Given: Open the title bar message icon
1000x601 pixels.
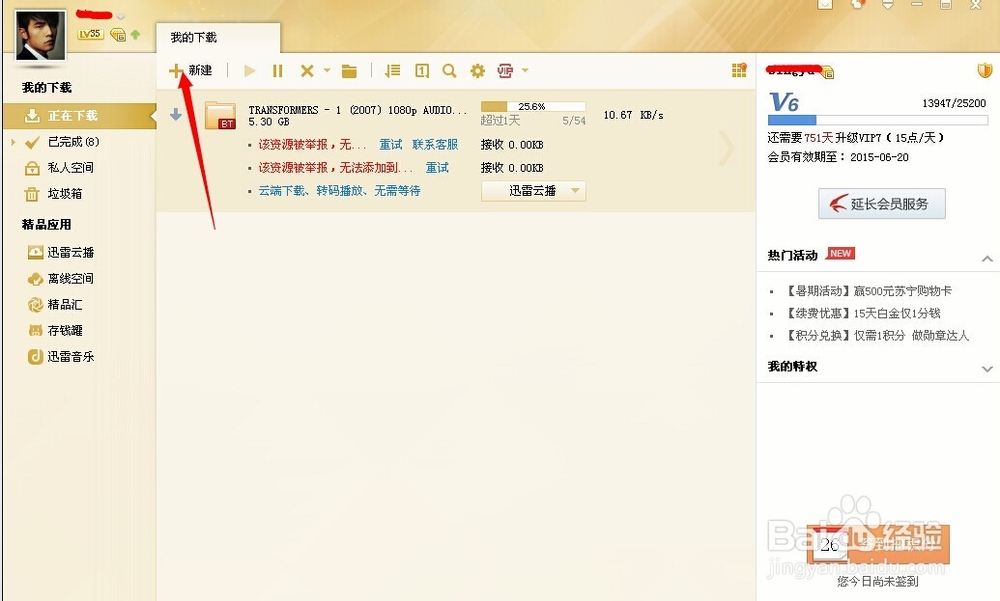Looking at the screenshot, I should pos(825,5).
